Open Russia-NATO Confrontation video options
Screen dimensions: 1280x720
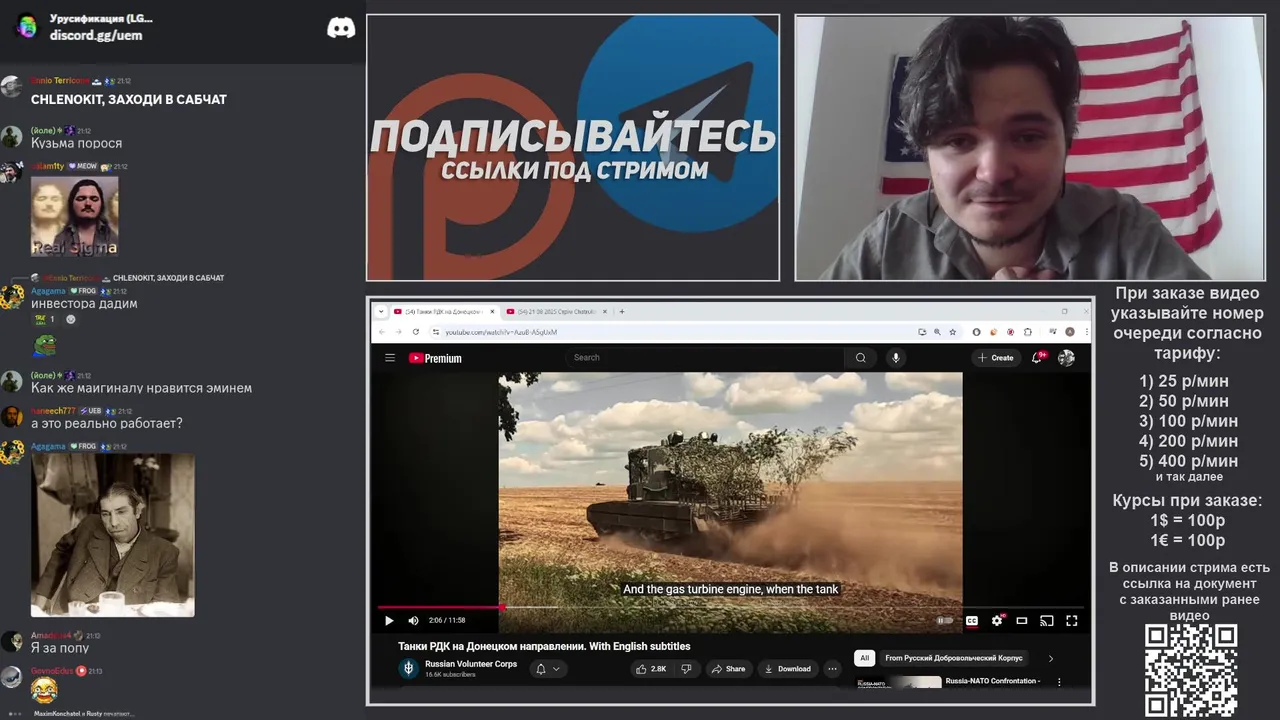coord(1059,682)
